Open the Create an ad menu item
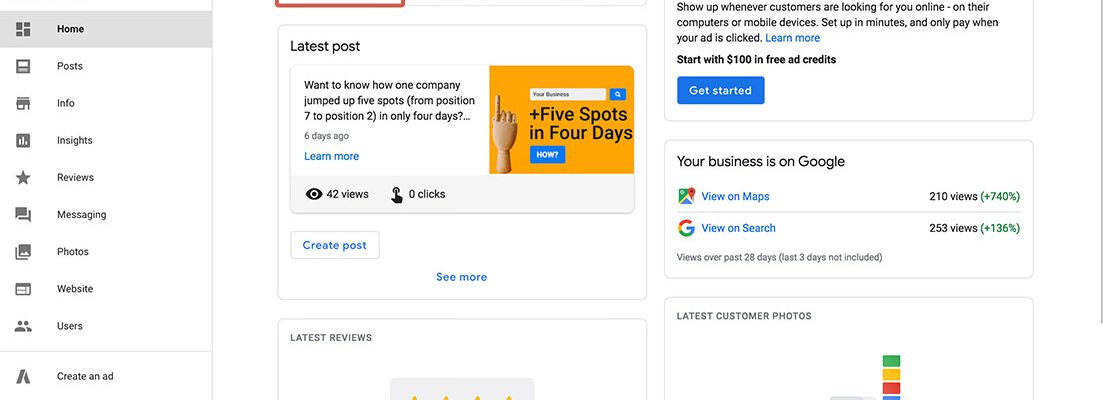This screenshot has width=1103, height=400. coord(85,377)
